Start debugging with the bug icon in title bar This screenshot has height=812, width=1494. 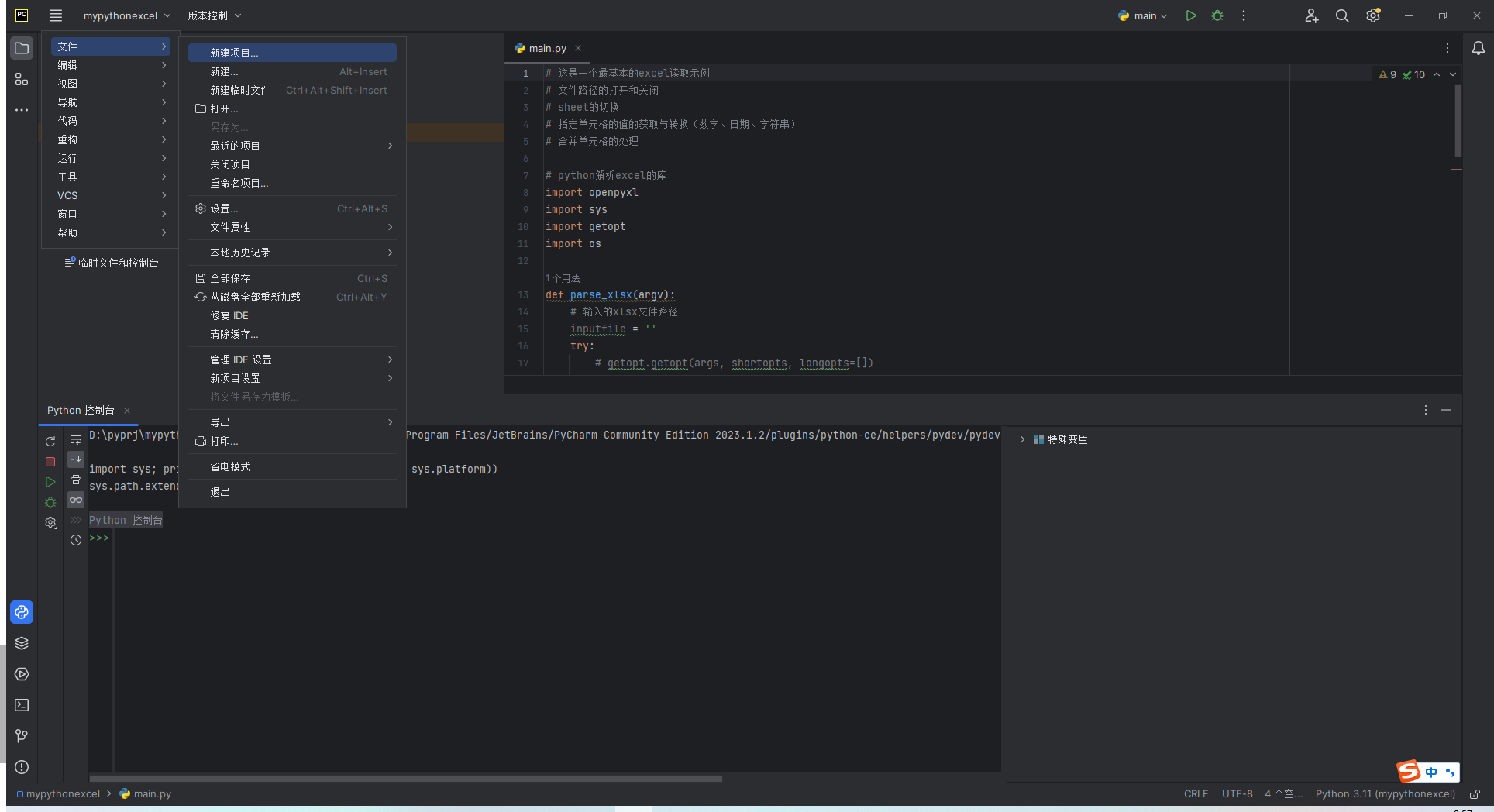pyautogui.click(x=1217, y=15)
